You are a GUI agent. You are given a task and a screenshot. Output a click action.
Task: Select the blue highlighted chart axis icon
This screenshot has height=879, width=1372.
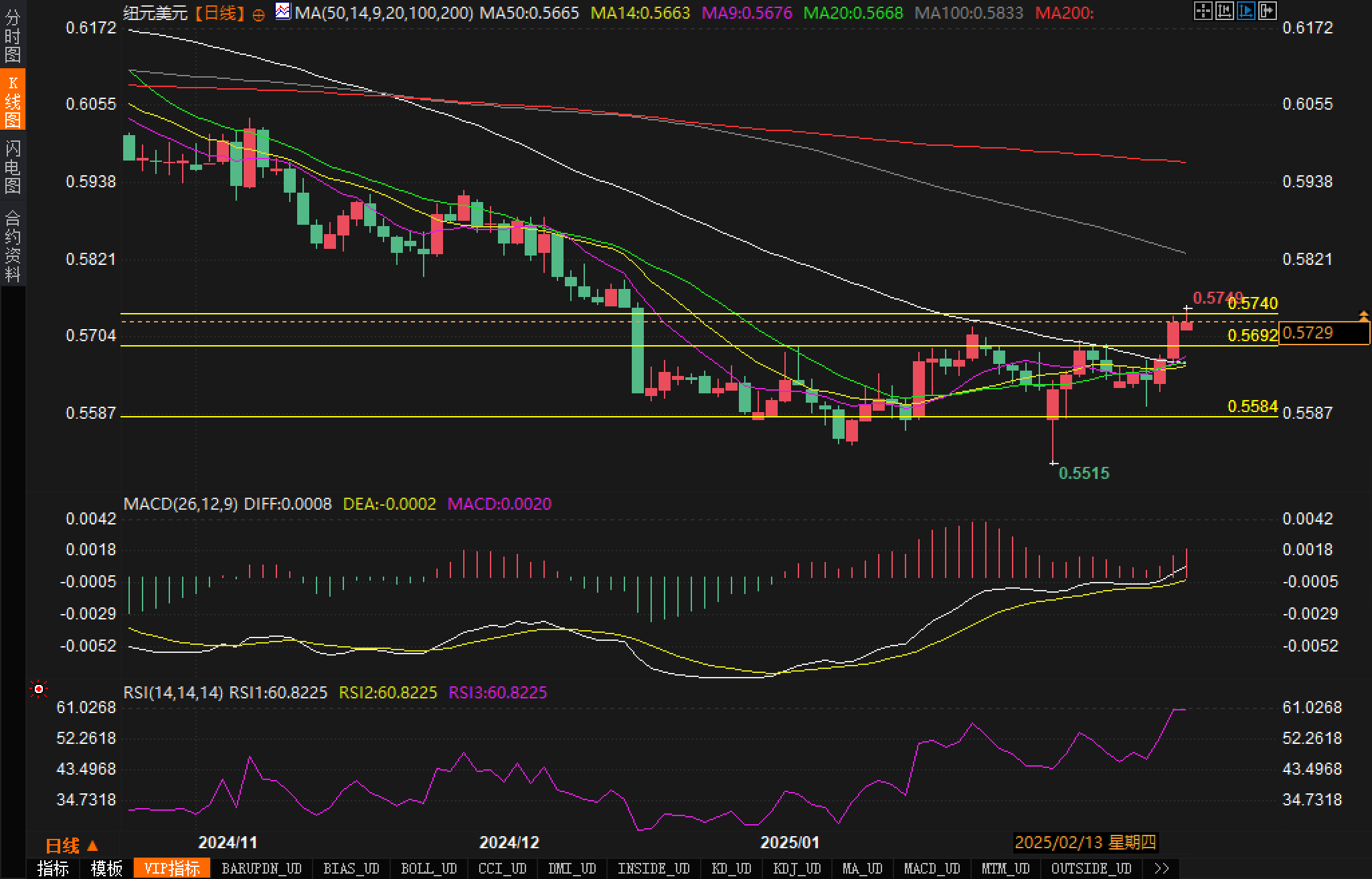click(1246, 11)
